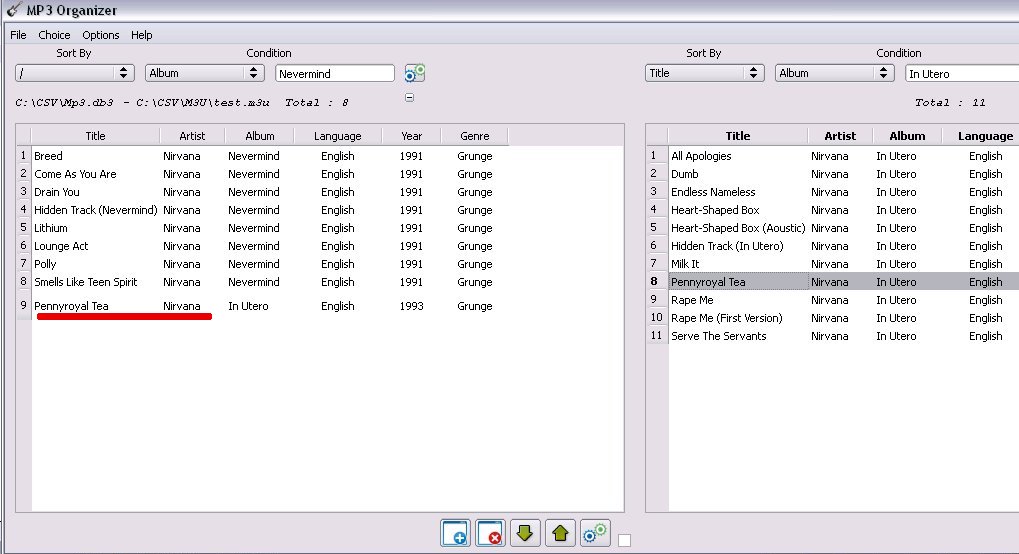1019x554 pixels.
Task: Collapse using the small minus icon
Action: [409, 98]
